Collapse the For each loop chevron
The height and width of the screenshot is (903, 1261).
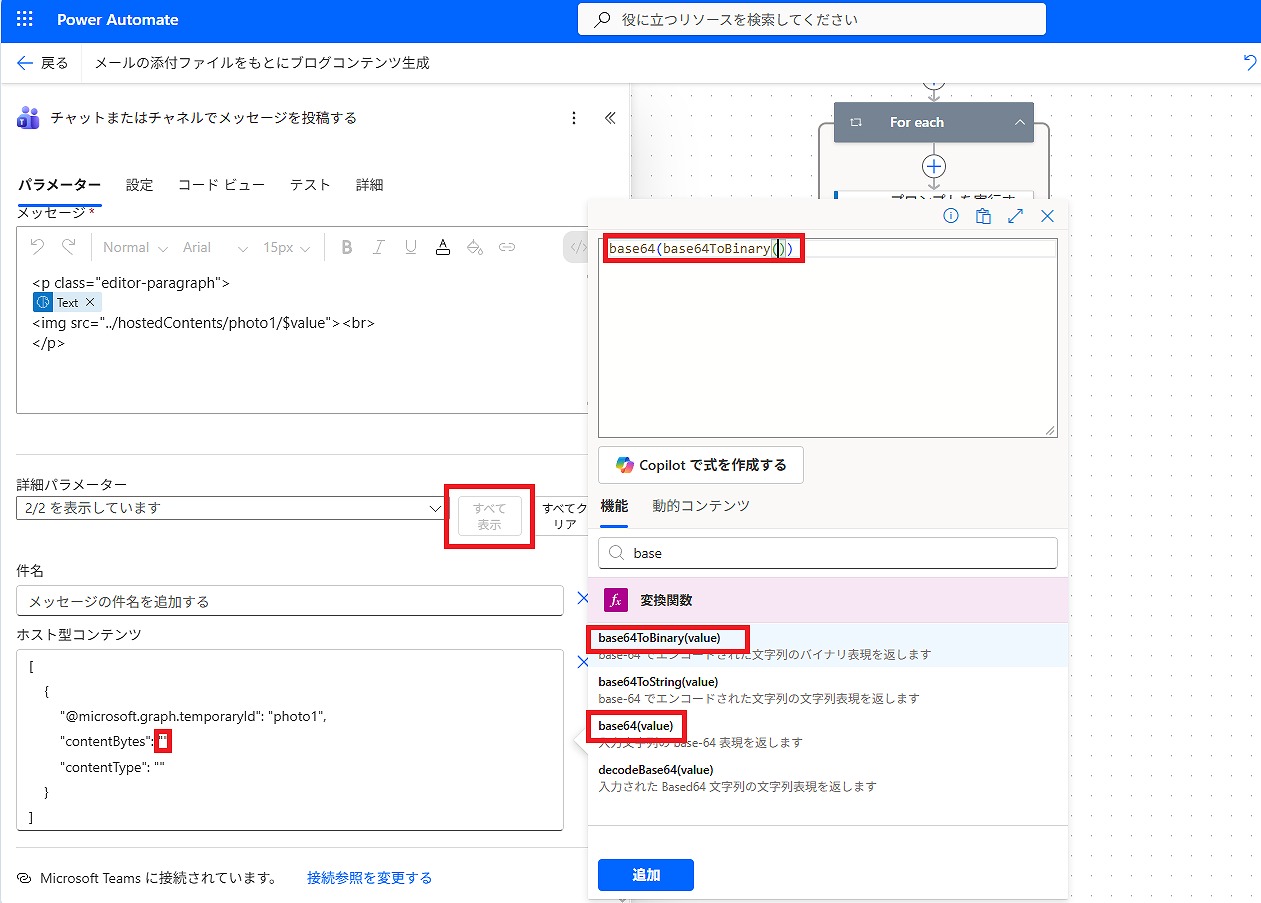tap(1019, 123)
